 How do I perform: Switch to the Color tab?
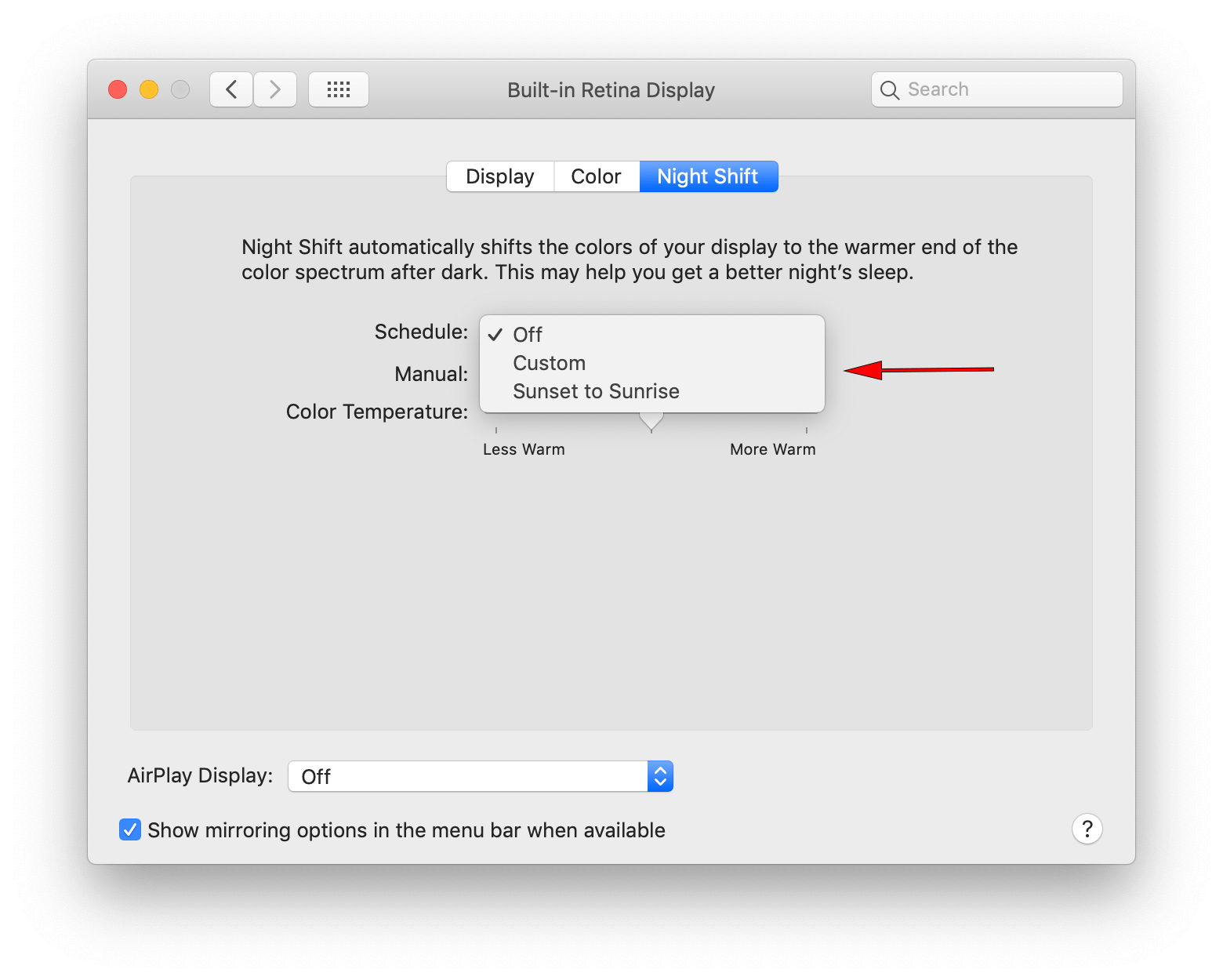click(x=596, y=176)
